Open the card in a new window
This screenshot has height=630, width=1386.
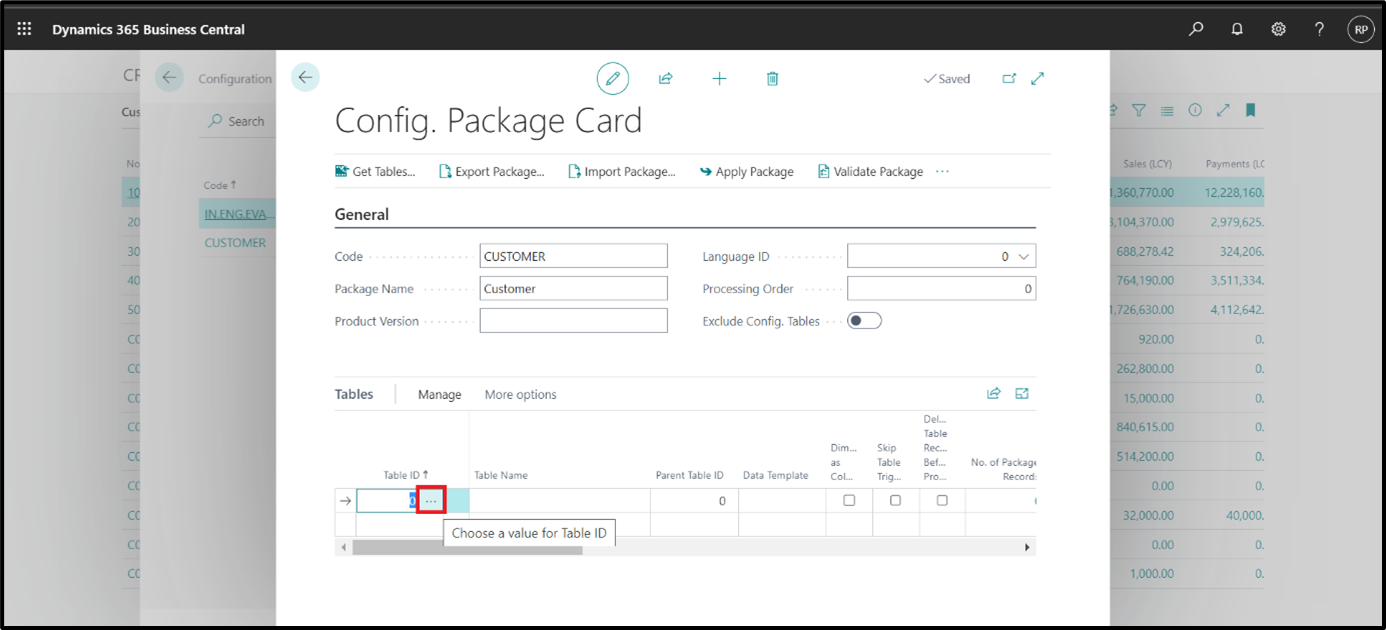1008,78
